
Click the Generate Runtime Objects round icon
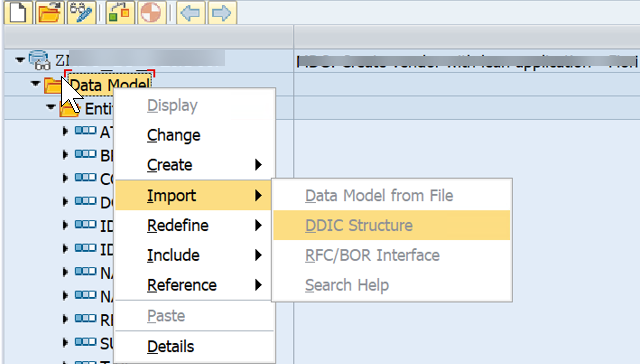pos(151,13)
